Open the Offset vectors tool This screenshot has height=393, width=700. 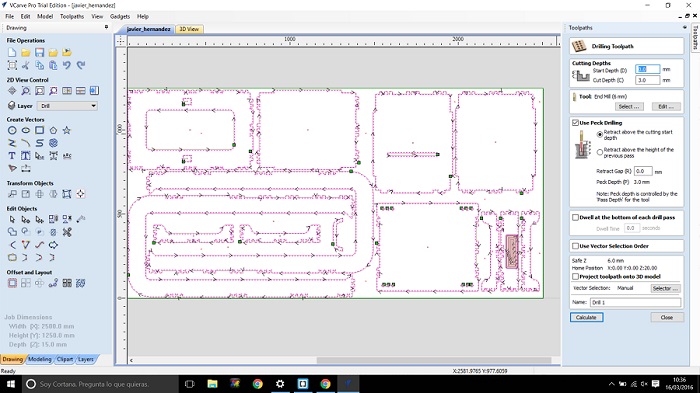pyautogui.click(x=12, y=283)
